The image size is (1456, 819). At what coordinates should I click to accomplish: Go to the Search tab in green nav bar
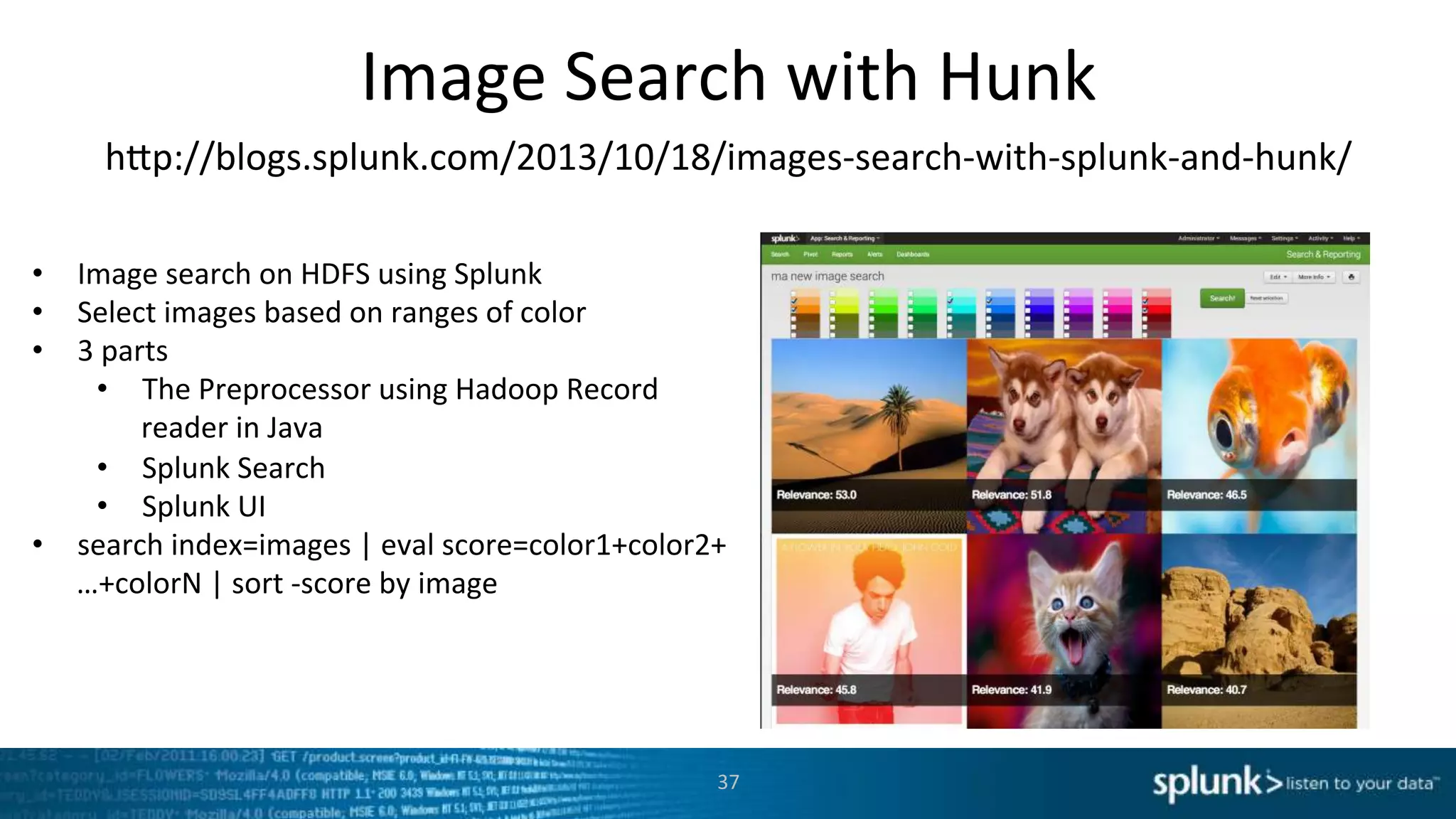point(780,254)
